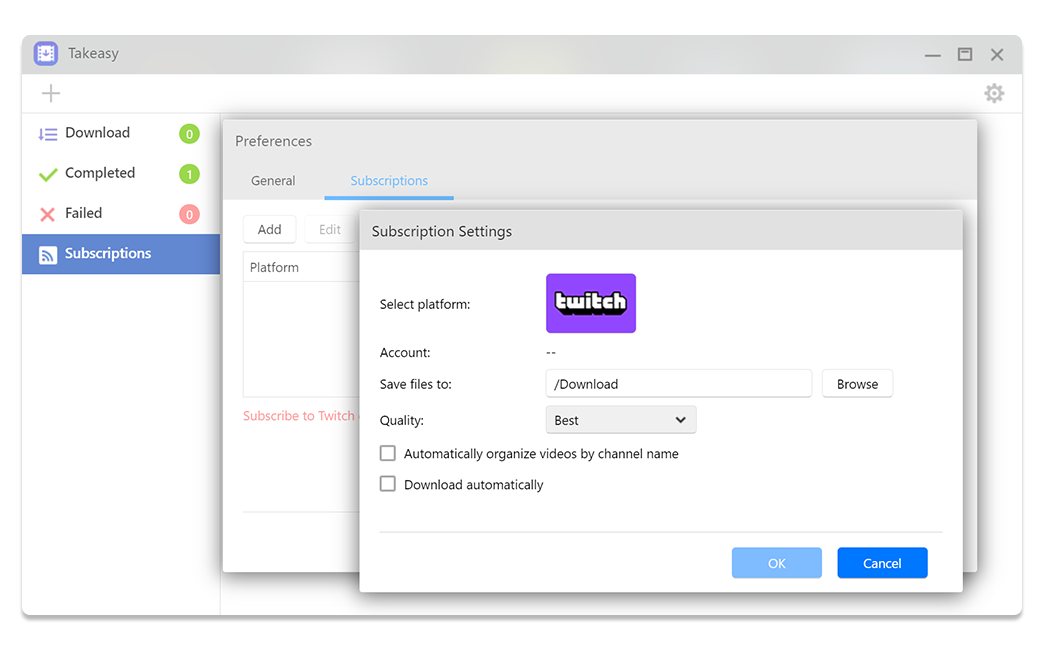Screen dimensions: 1044x651
Task: Click the Preferences window title
Action: coord(273,141)
